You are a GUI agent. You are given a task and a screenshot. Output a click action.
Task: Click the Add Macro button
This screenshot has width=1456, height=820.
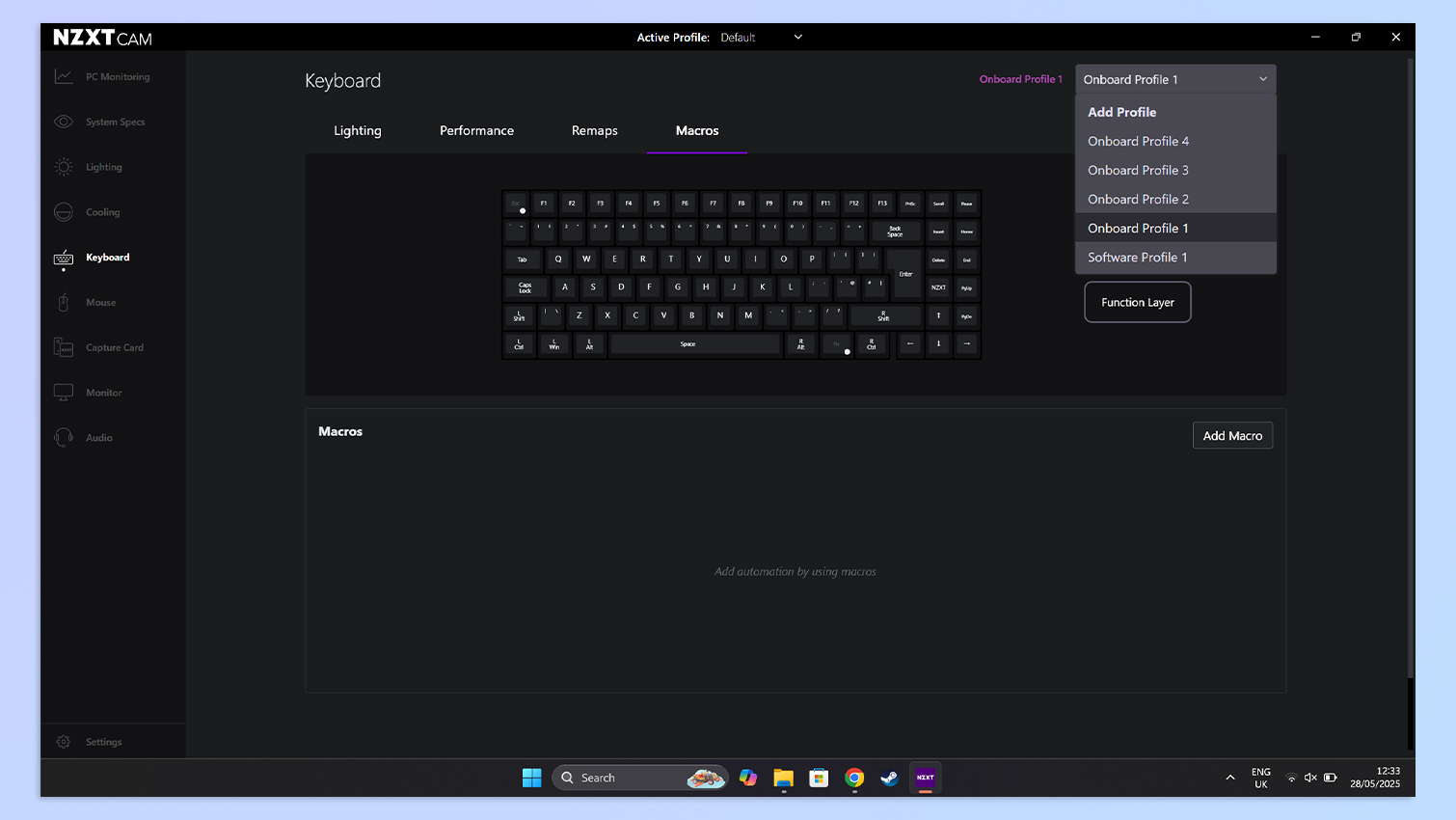pos(1231,436)
